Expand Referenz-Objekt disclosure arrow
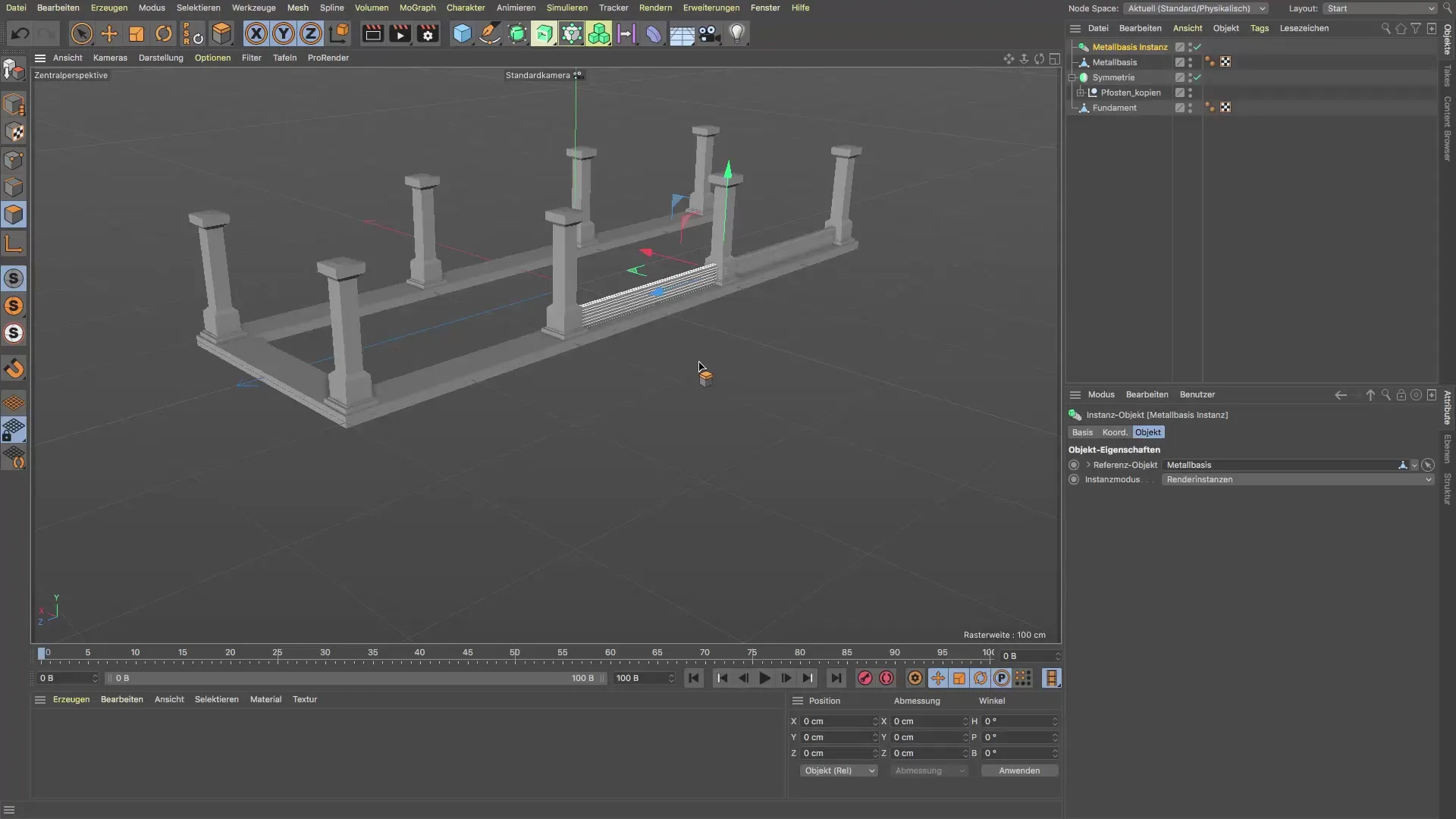Screen dimensions: 1456x819 pos(1088,465)
